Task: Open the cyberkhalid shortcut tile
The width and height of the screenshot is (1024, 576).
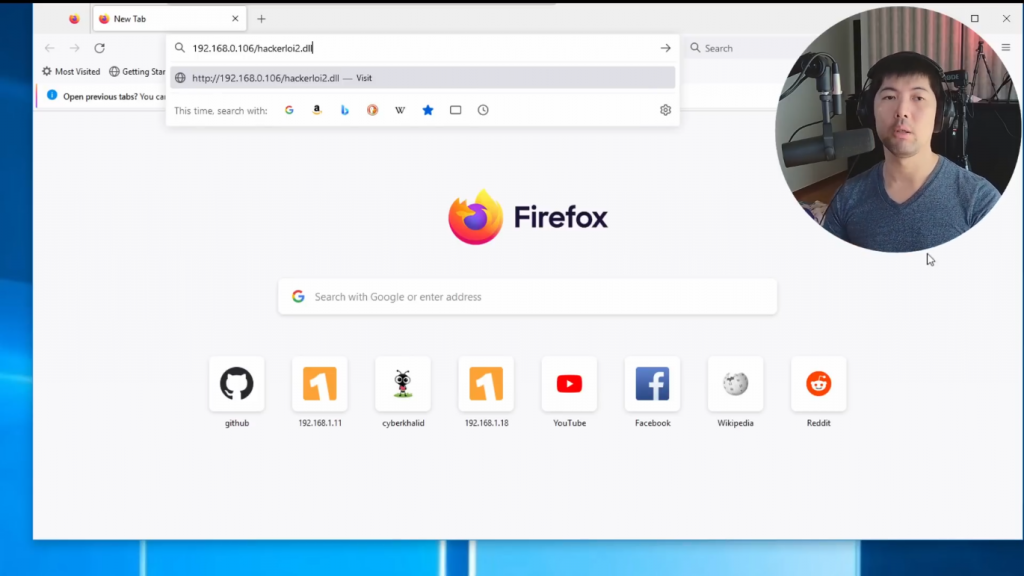Action: point(403,384)
